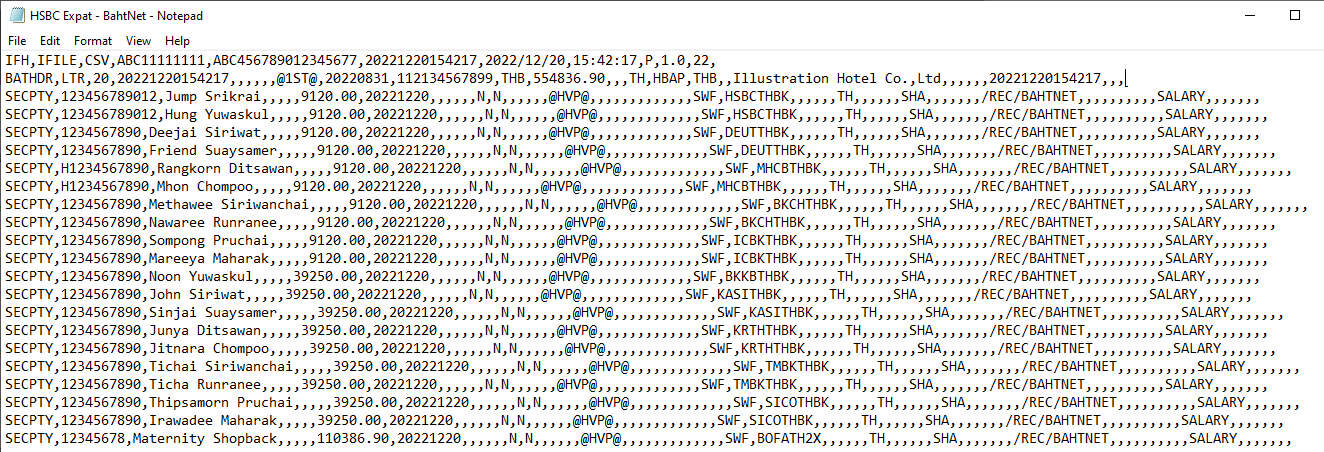Image resolution: width=1324 pixels, height=452 pixels.
Task: Open the Help menu
Action: pos(178,41)
